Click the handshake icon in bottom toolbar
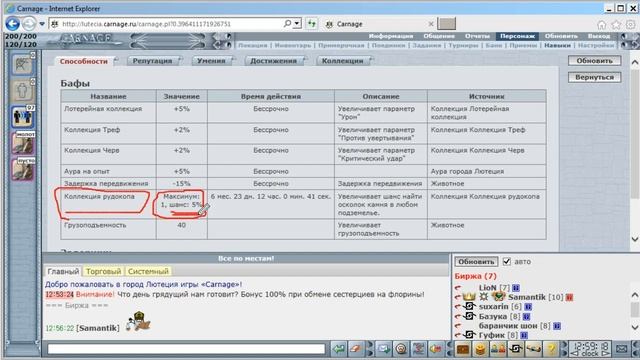Screen dimensions: 640x360 click(x=533, y=349)
